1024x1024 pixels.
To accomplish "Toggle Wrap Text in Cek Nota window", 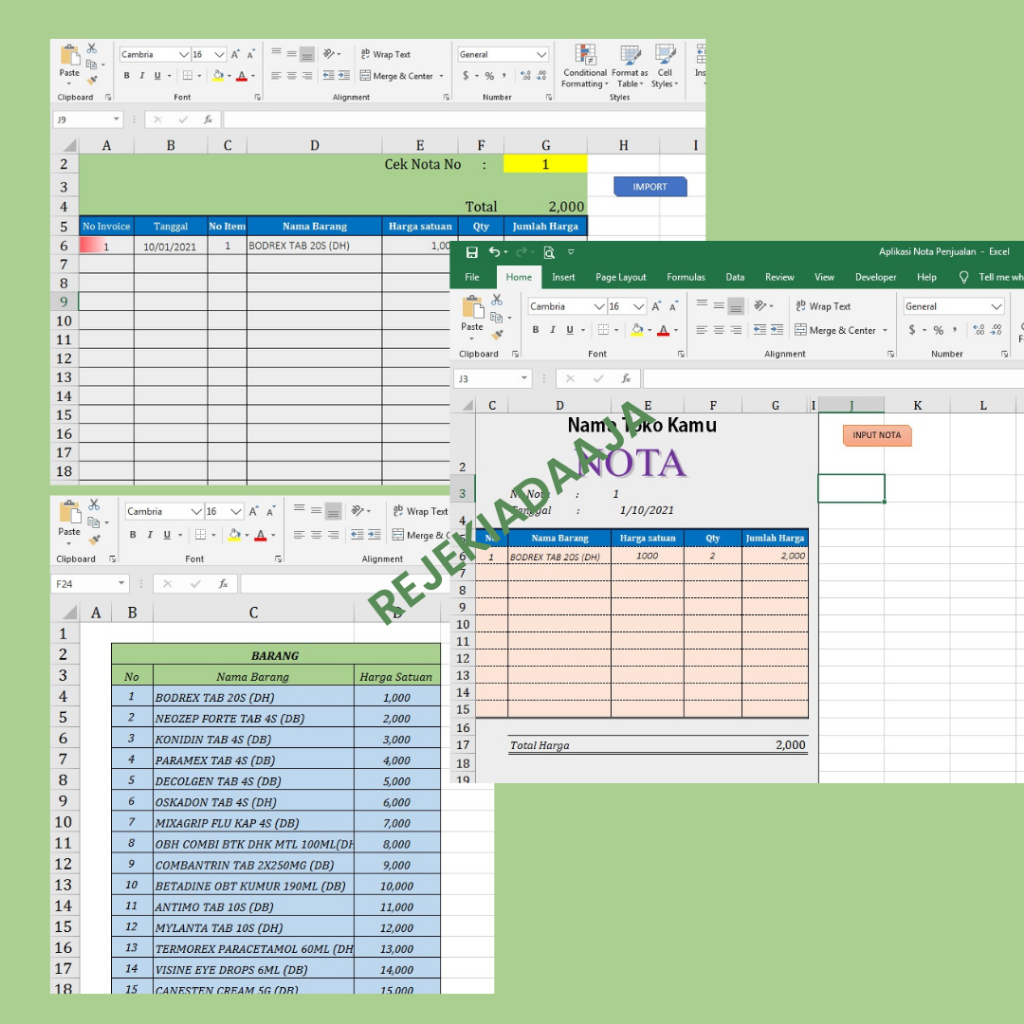I will (x=385, y=54).
